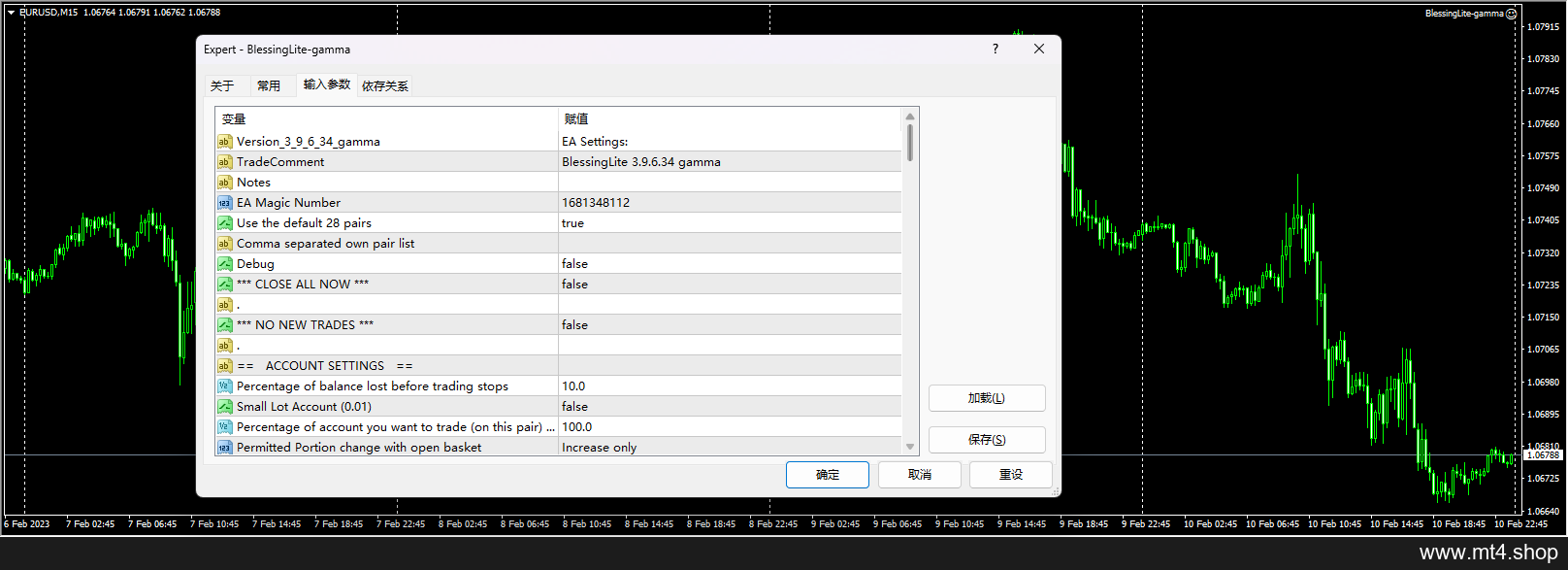1568x570 pixels.
Task: Click the 保存(S) button
Action: 987,440
